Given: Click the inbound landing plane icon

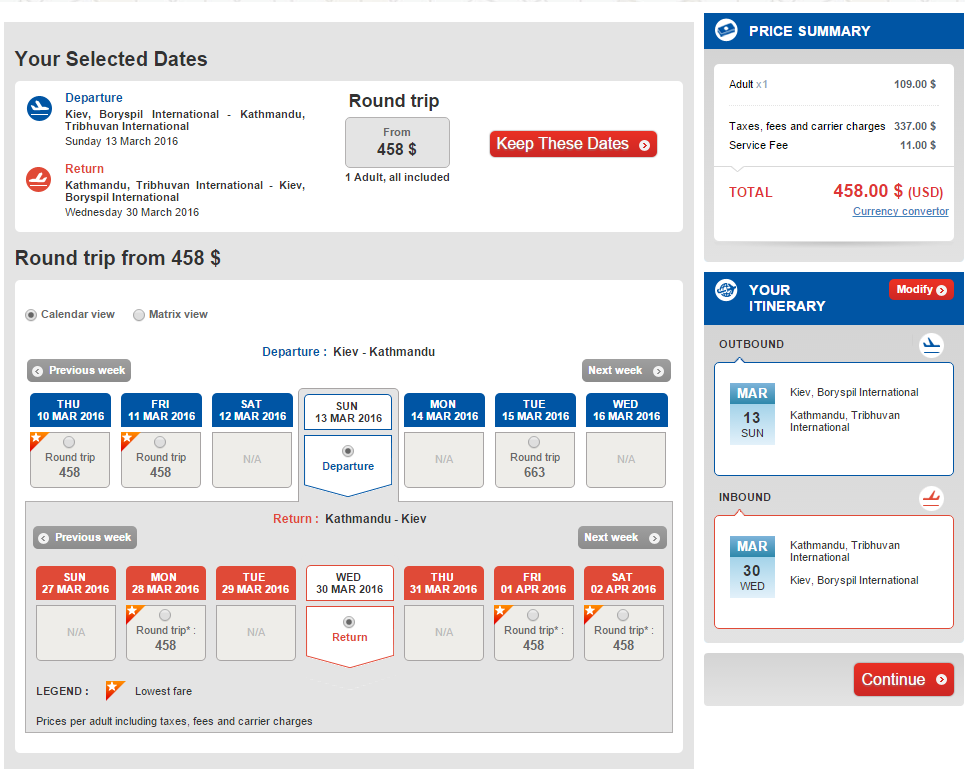Looking at the screenshot, I should tap(931, 497).
